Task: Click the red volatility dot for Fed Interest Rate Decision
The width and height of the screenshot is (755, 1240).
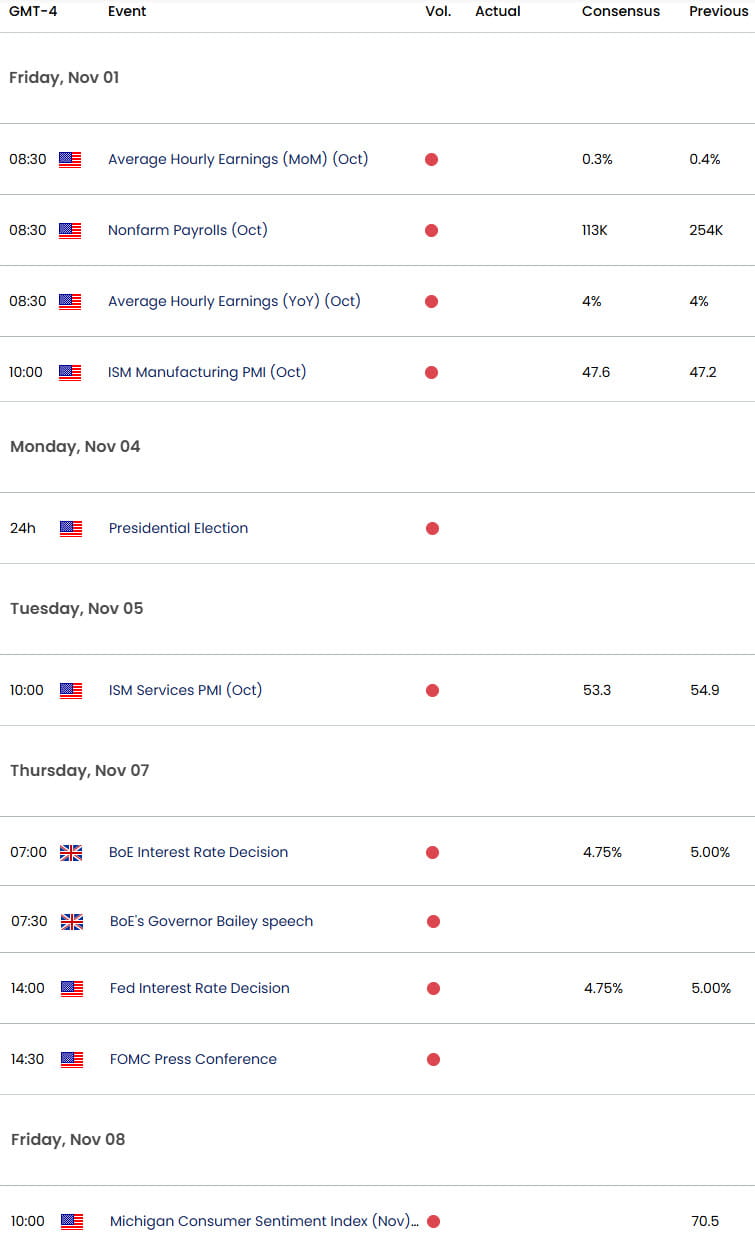Action: point(433,988)
